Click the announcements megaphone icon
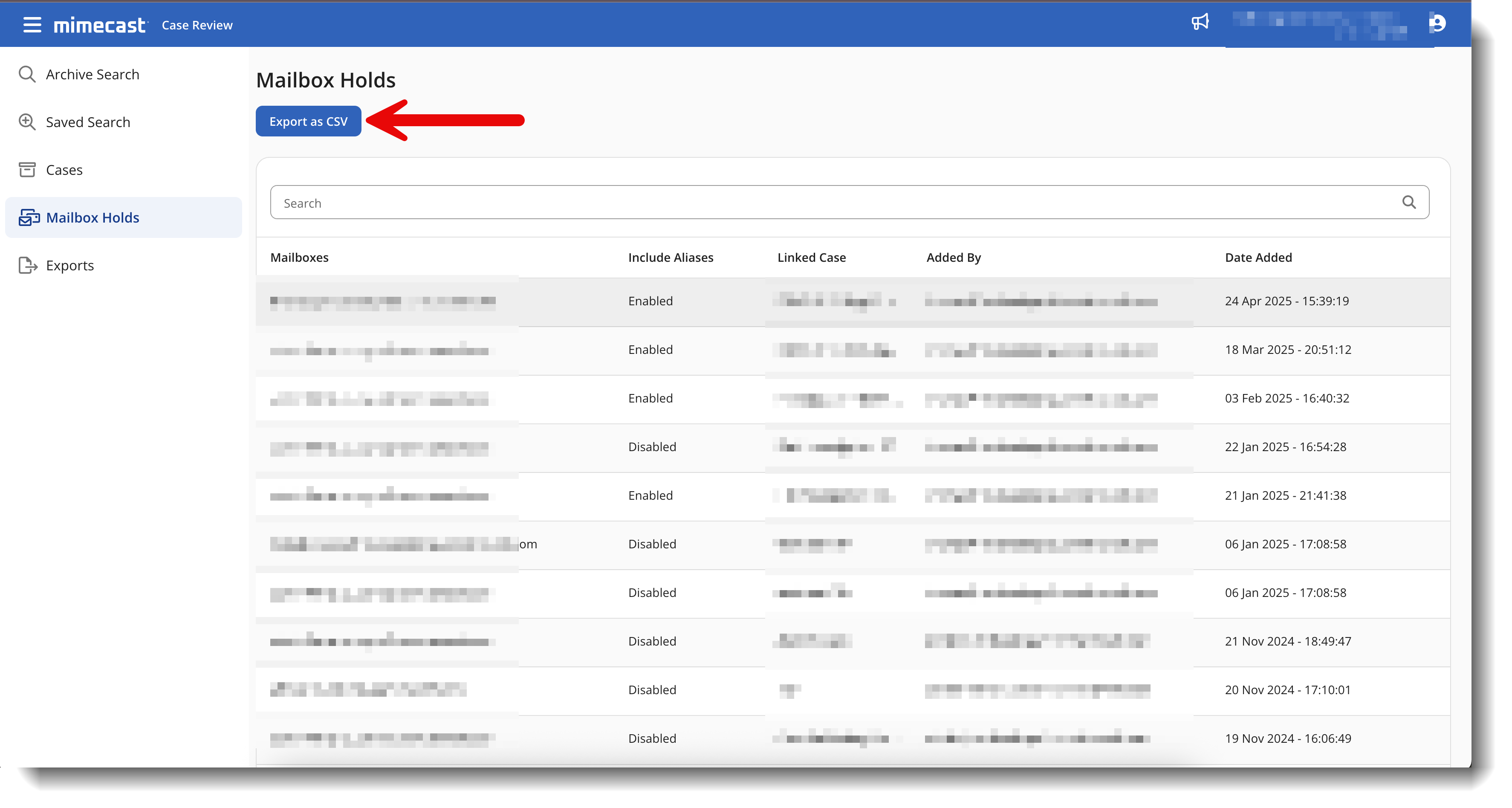Screen dimensions: 1512x808 1200,22
